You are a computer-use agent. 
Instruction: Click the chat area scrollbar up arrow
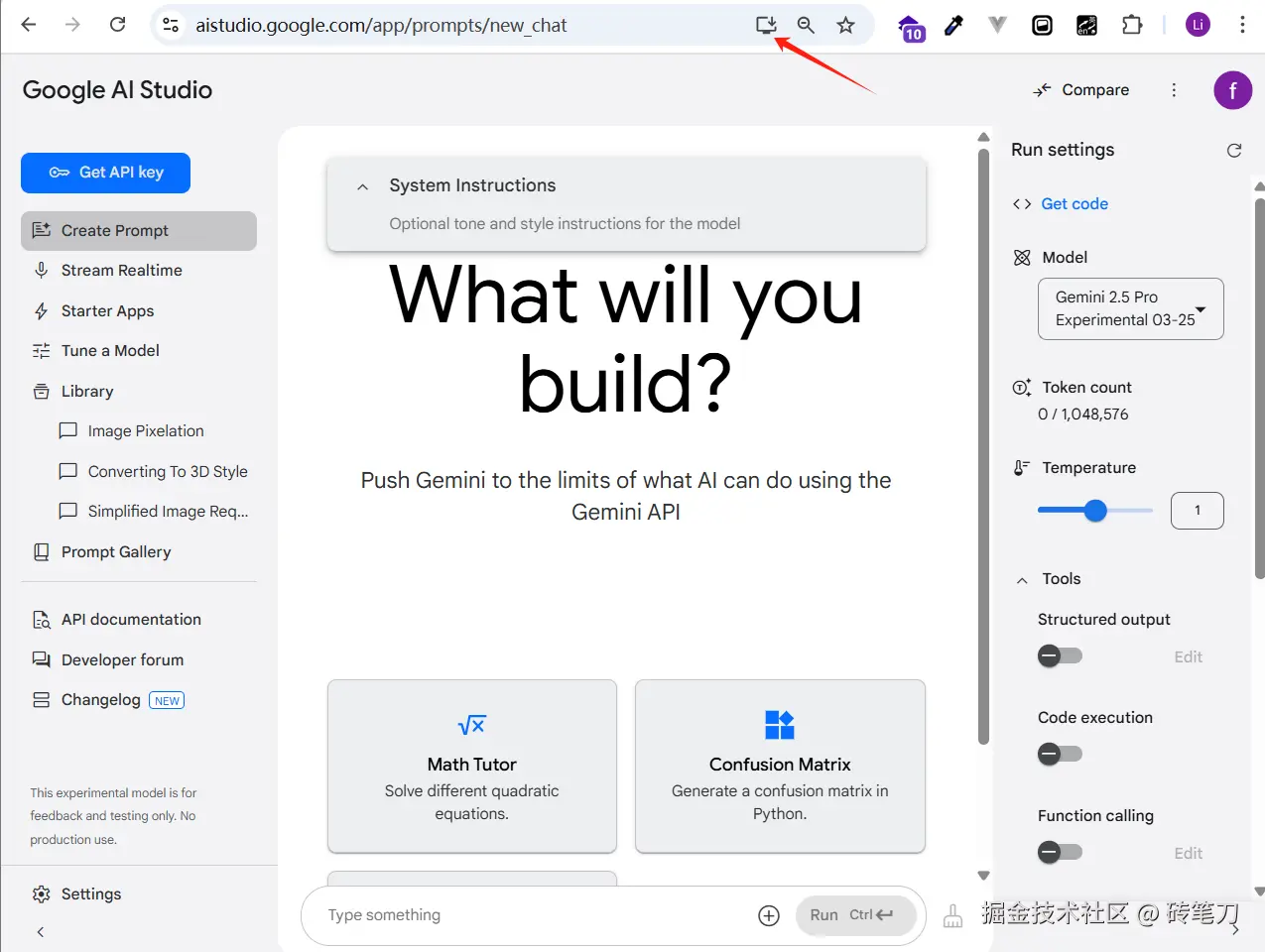983,137
